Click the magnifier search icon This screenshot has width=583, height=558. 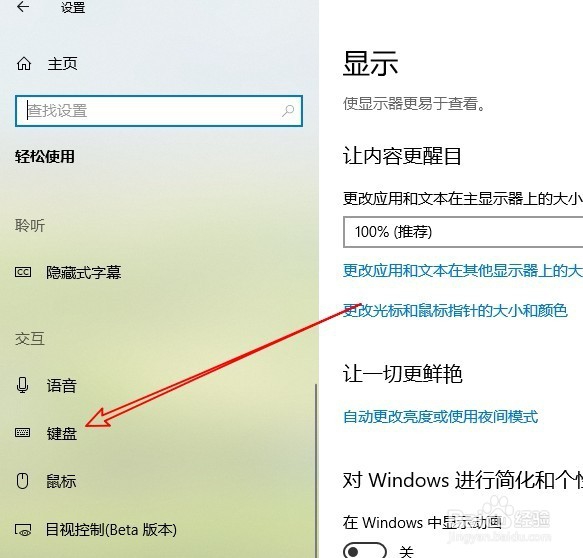(x=288, y=110)
